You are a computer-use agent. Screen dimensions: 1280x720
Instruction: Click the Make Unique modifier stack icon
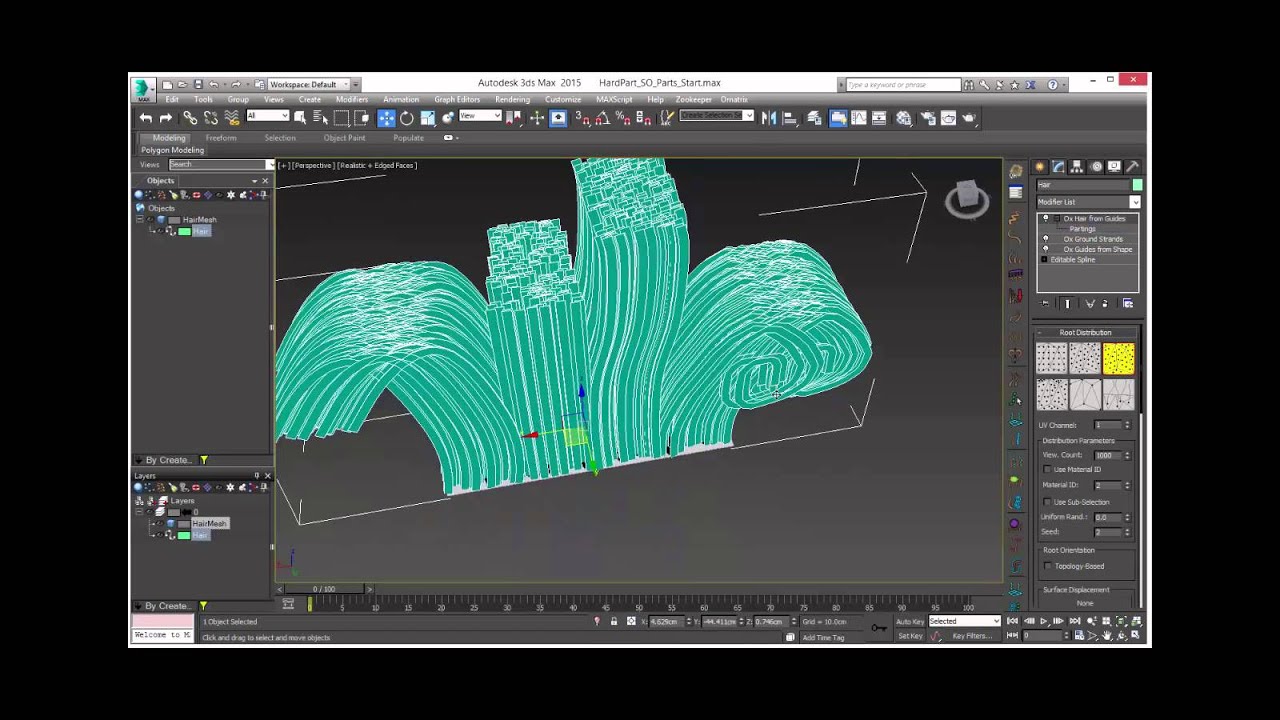[x=1090, y=303]
